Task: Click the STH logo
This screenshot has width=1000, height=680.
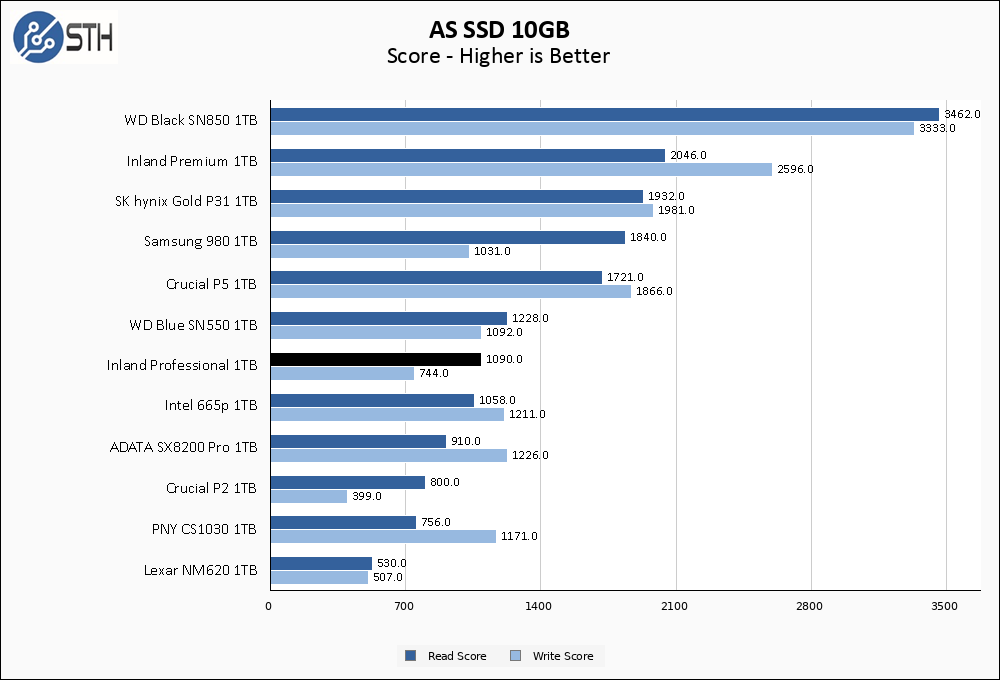Action: pyautogui.click(x=64, y=36)
